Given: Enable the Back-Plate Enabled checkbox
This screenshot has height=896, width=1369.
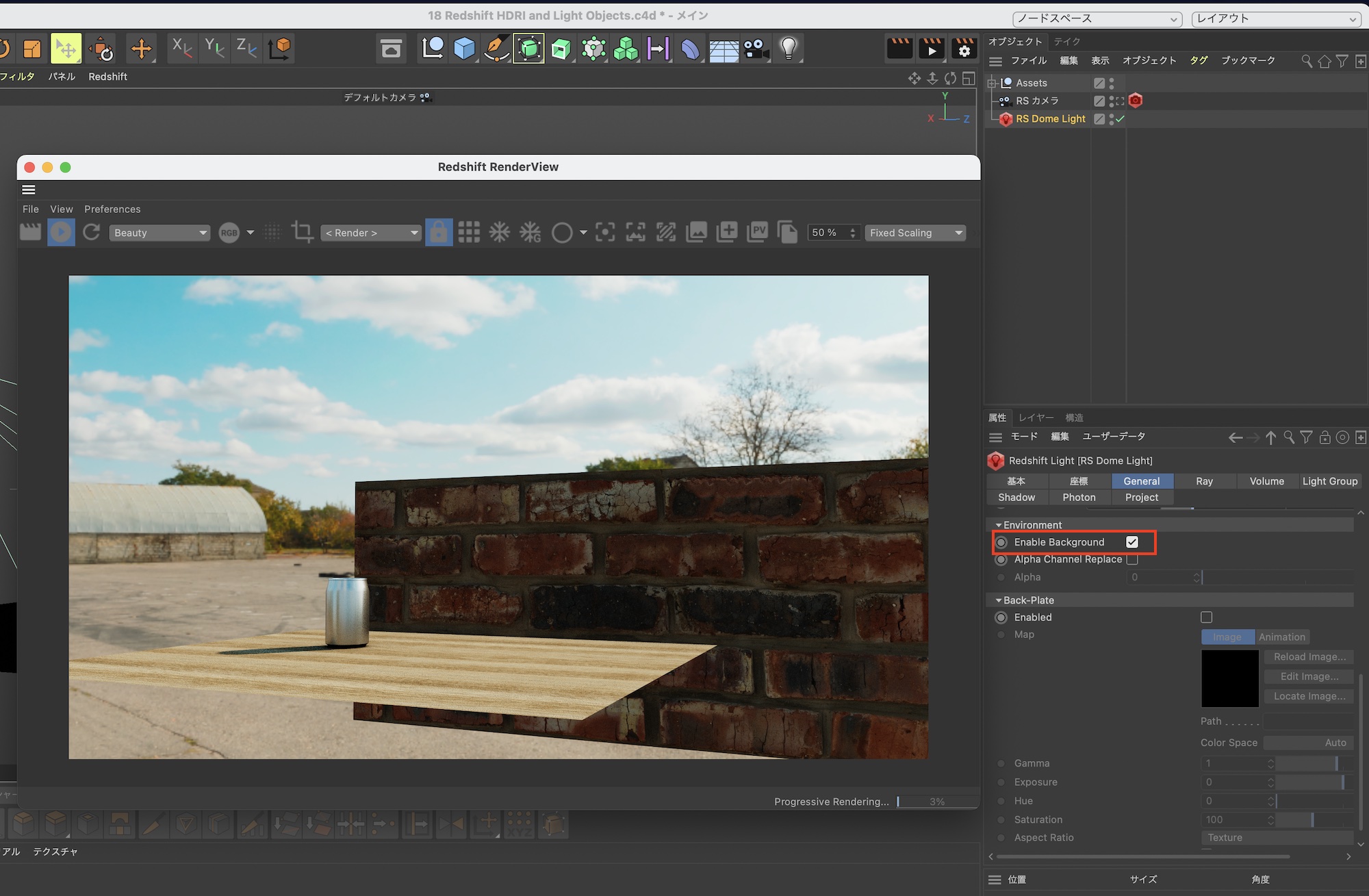Looking at the screenshot, I should 1206,617.
